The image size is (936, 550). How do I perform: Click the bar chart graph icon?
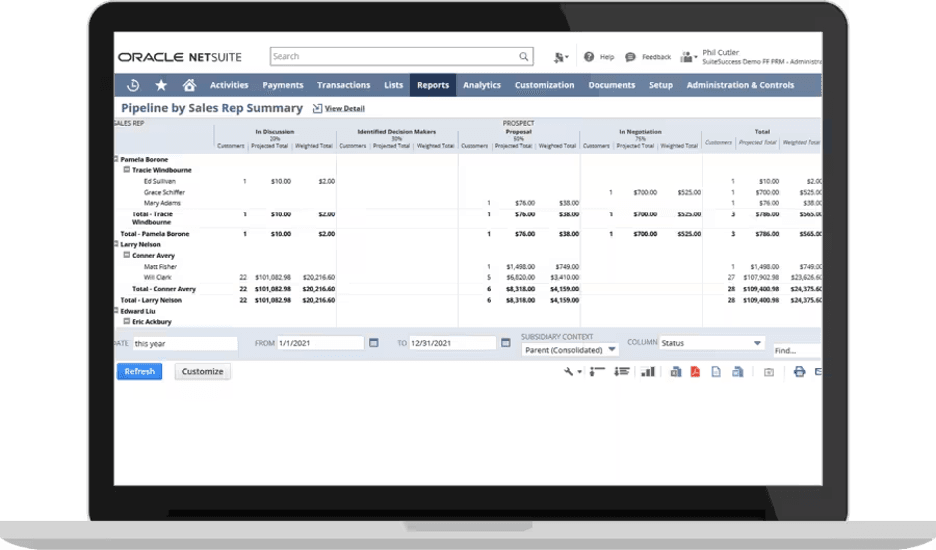[x=647, y=371]
